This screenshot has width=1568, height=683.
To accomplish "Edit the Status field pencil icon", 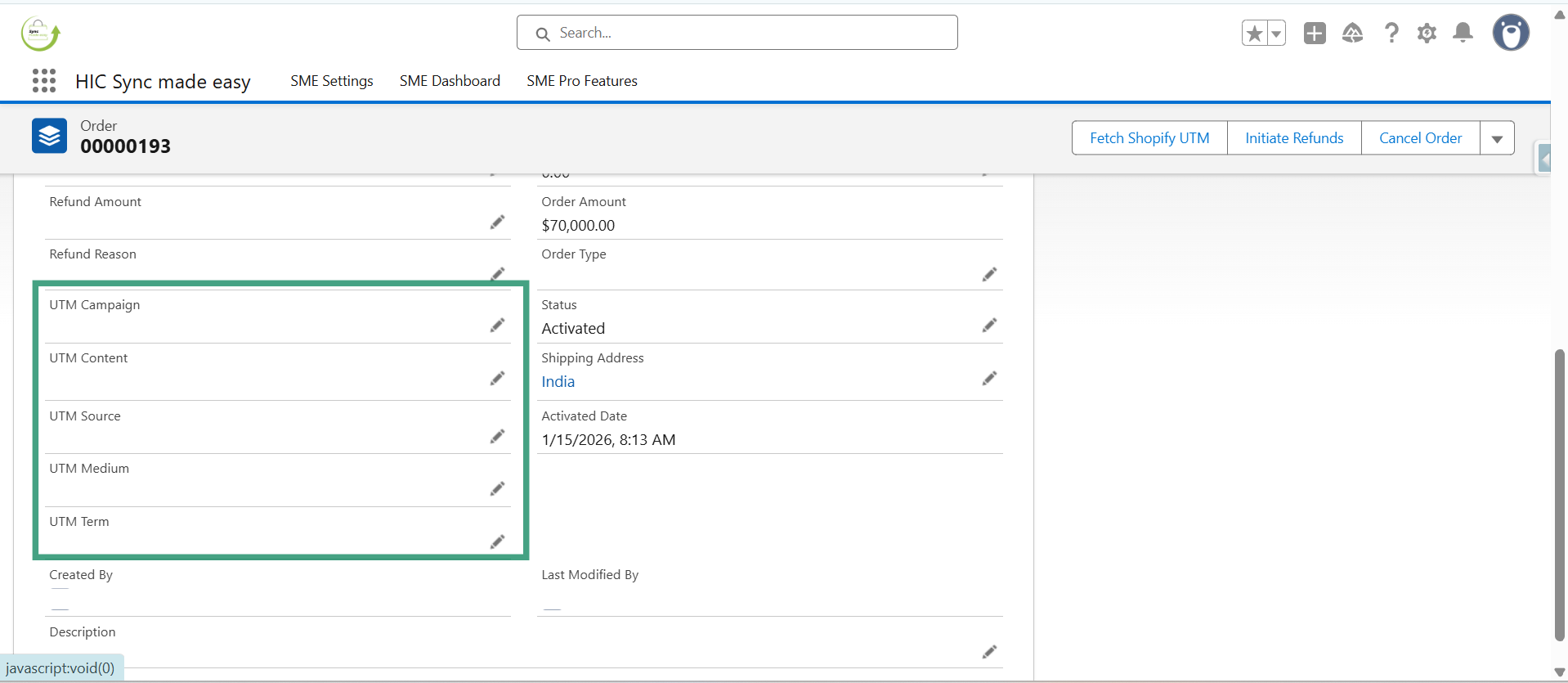I will (989, 326).
